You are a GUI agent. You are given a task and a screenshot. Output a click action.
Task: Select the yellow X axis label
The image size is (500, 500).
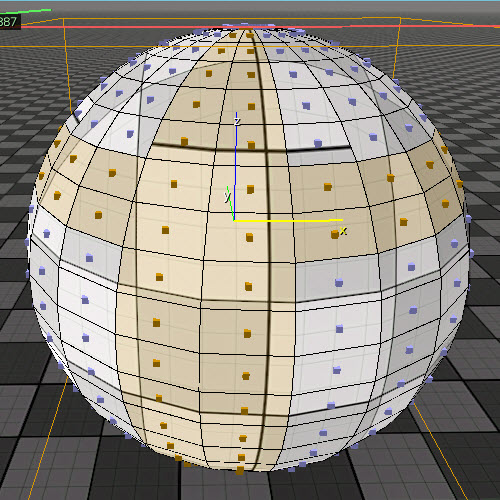click(343, 230)
